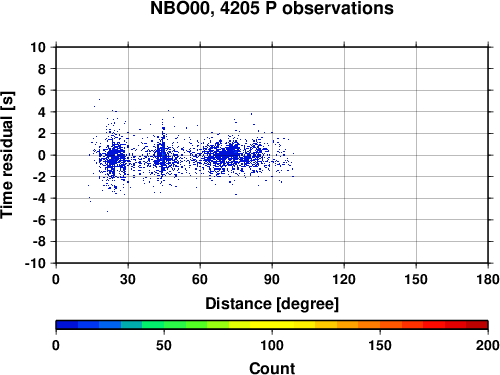Select the y-axis tick label '-2'
This screenshot has height=375, width=500.
pos(39,177)
